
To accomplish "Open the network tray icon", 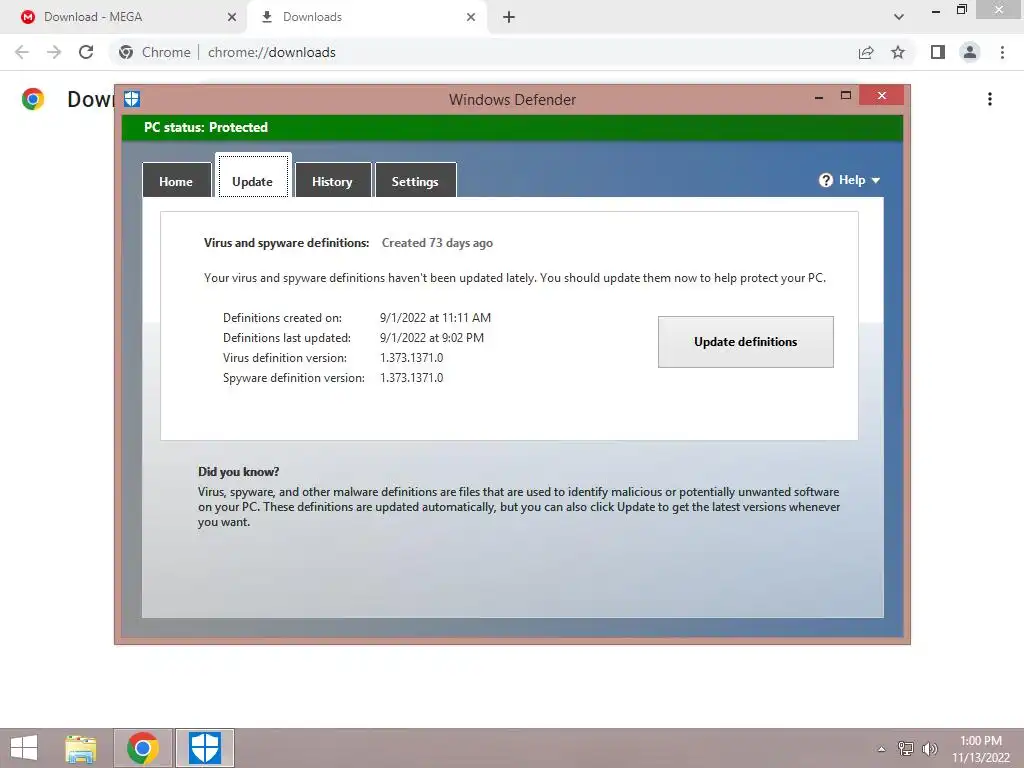I will pyautogui.click(x=905, y=749).
